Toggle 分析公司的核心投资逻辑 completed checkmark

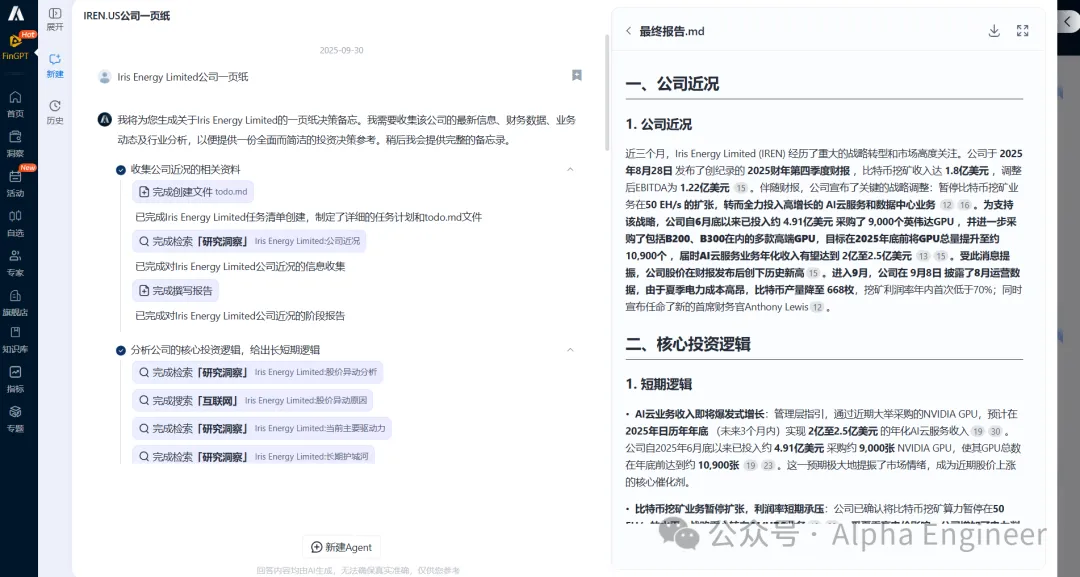click(121, 350)
